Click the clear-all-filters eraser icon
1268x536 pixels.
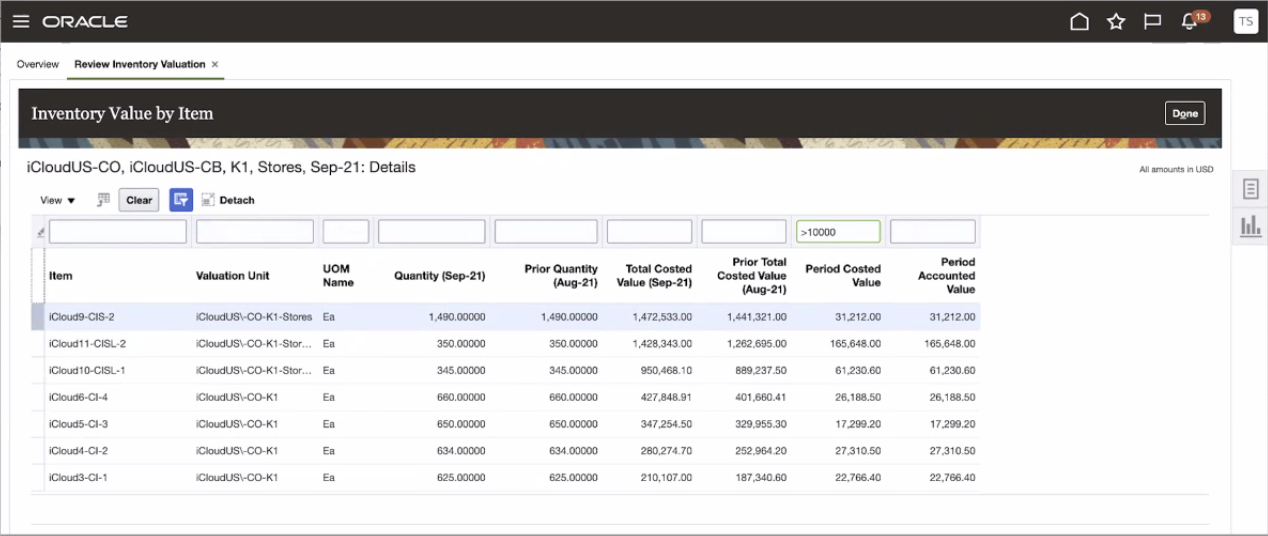point(41,232)
